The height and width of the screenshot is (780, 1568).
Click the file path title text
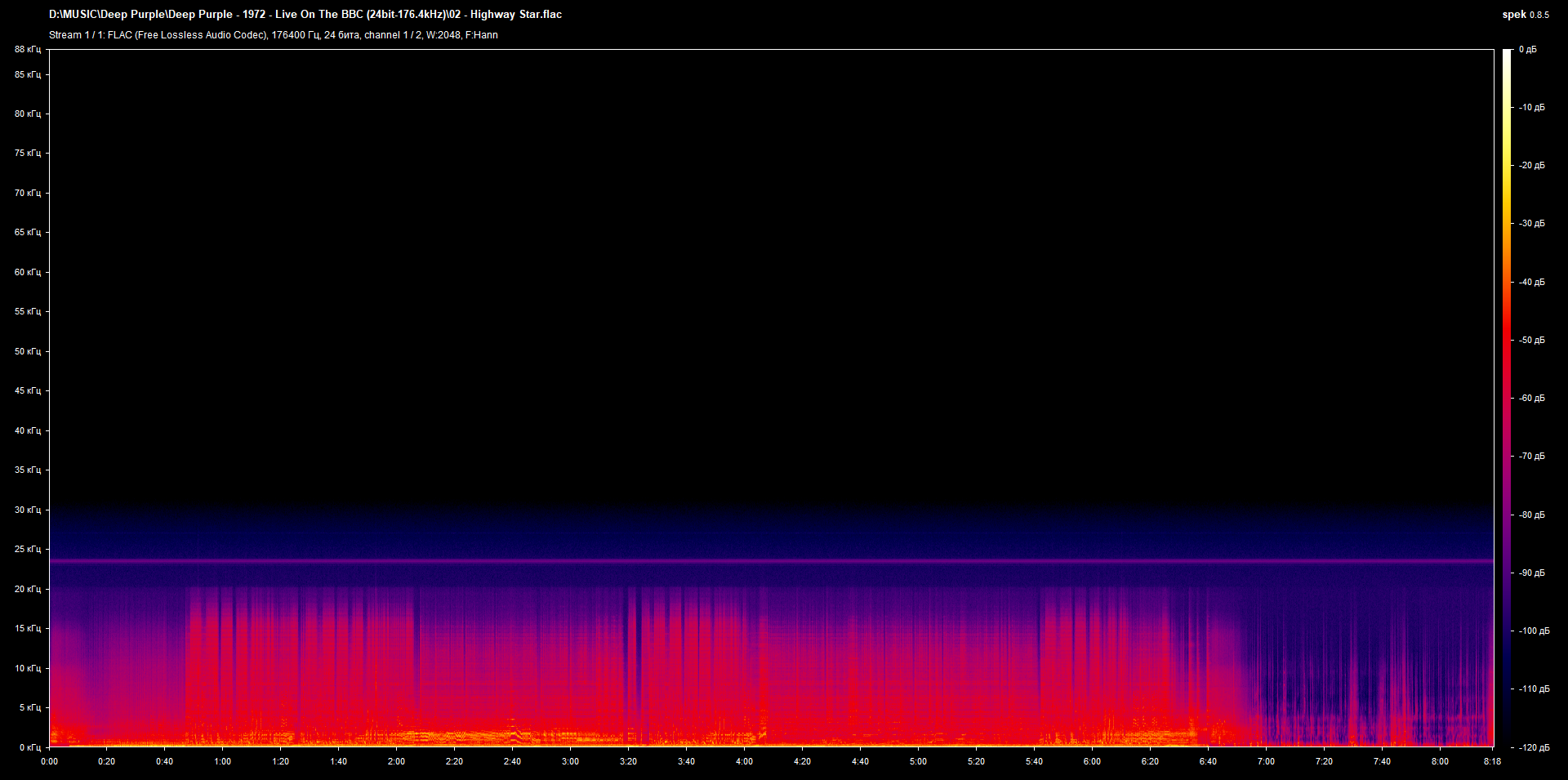(x=305, y=15)
